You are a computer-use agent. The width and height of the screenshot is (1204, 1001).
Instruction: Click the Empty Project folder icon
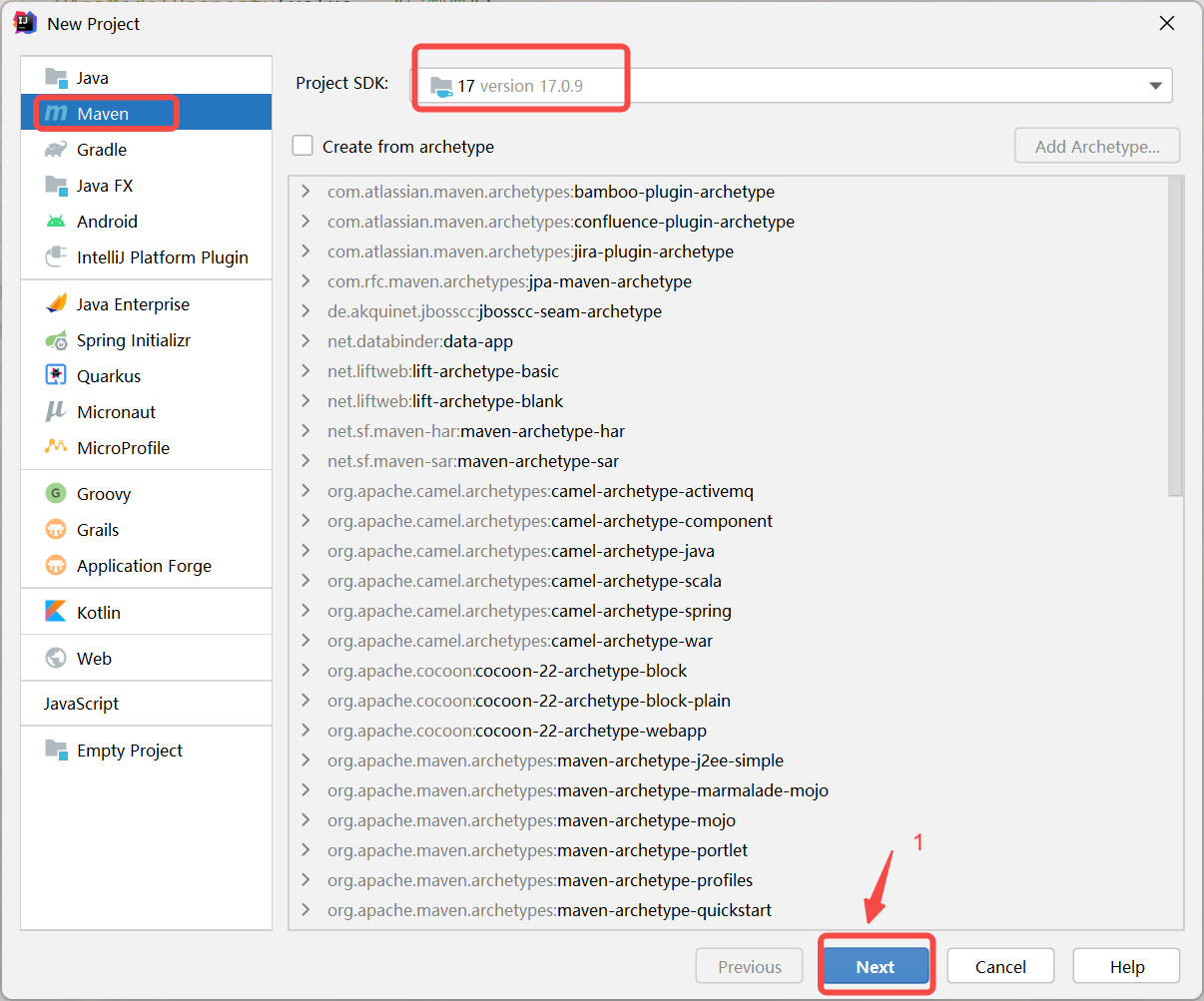point(56,751)
